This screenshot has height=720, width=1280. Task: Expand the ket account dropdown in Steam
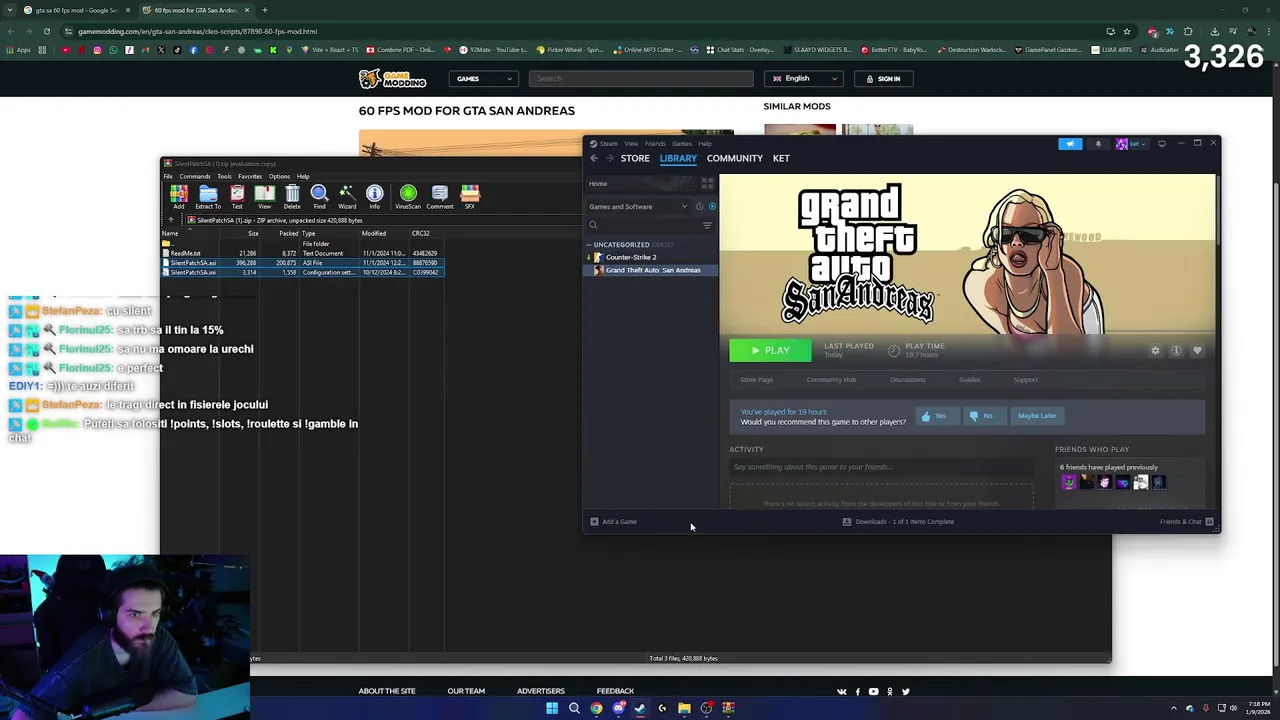pyautogui.click(x=1133, y=144)
